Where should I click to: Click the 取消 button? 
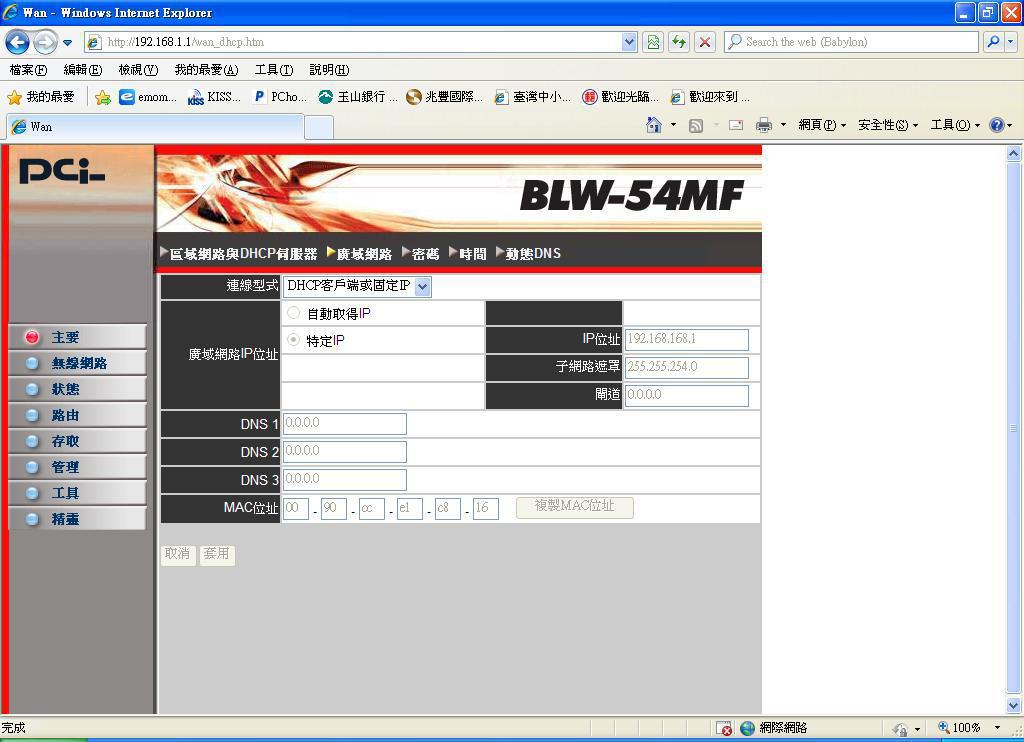pyautogui.click(x=178, y=555)
